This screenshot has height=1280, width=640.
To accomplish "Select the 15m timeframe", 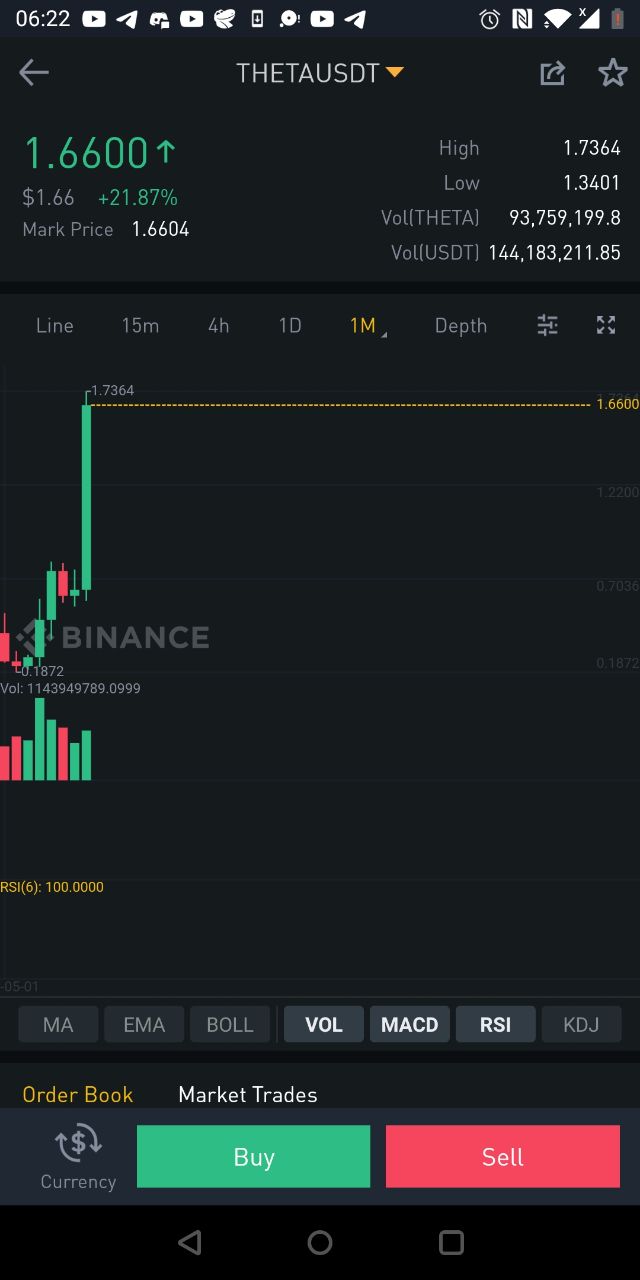I will 140,326.
